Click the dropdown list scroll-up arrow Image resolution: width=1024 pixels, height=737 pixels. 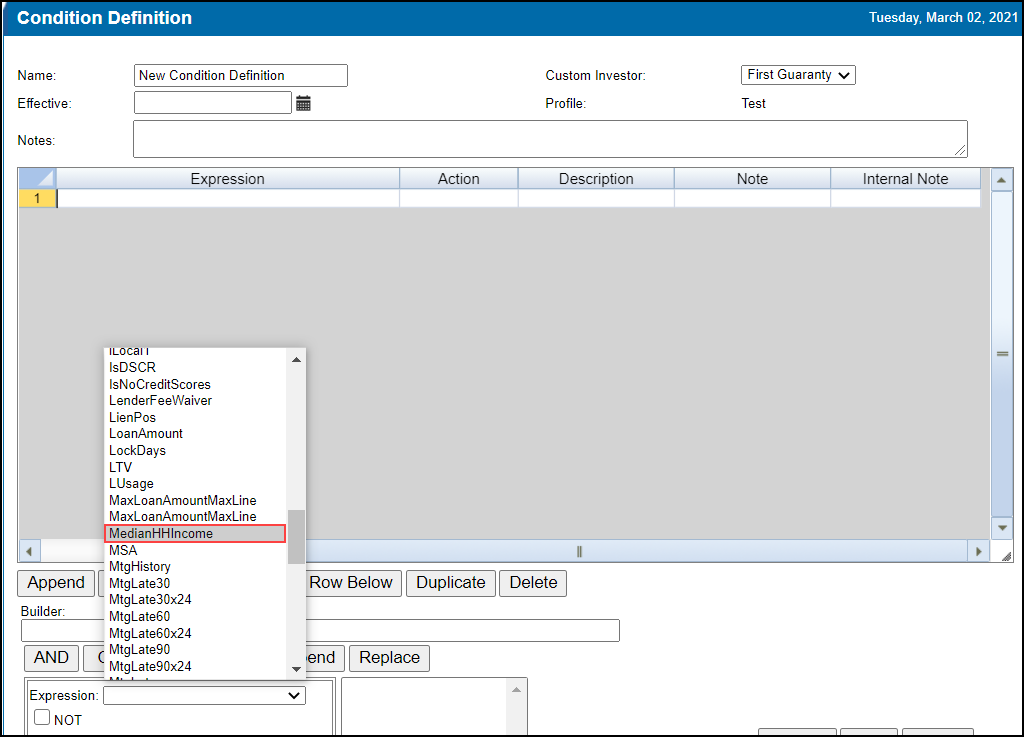(296, 360)
